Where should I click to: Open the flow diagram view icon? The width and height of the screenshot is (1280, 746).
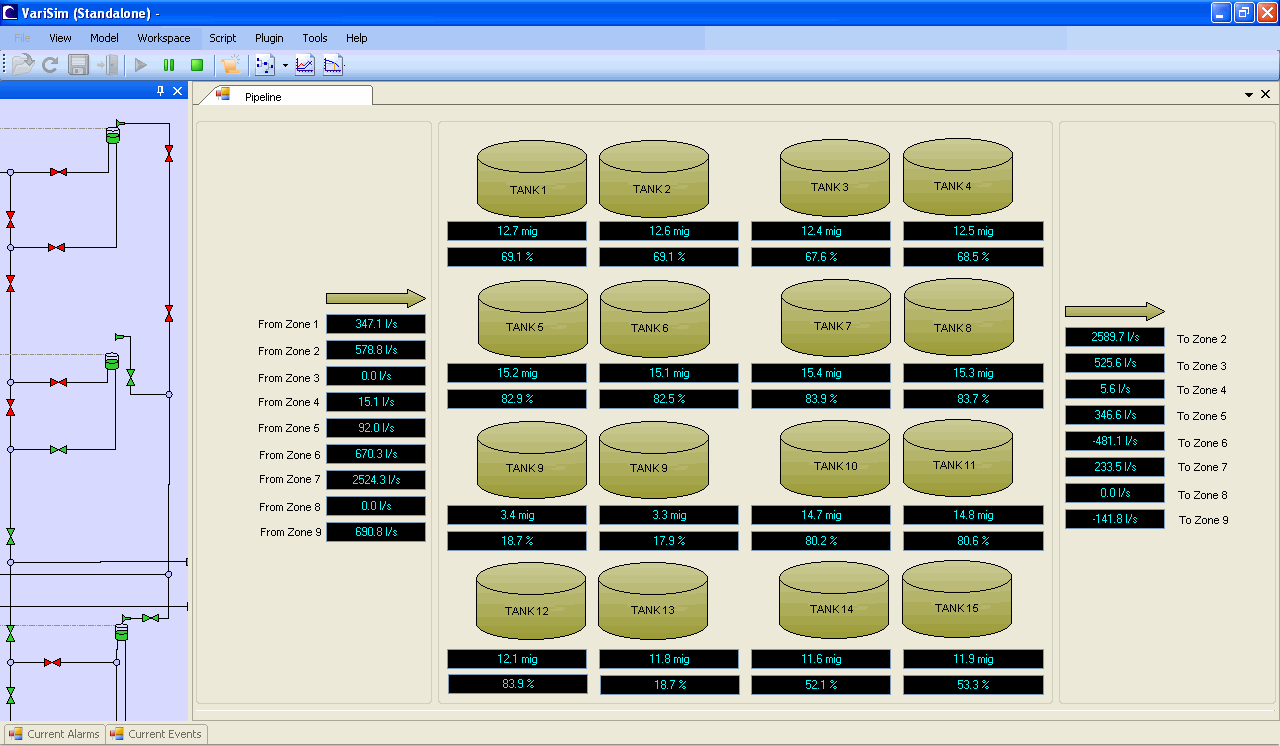(263, 64)
